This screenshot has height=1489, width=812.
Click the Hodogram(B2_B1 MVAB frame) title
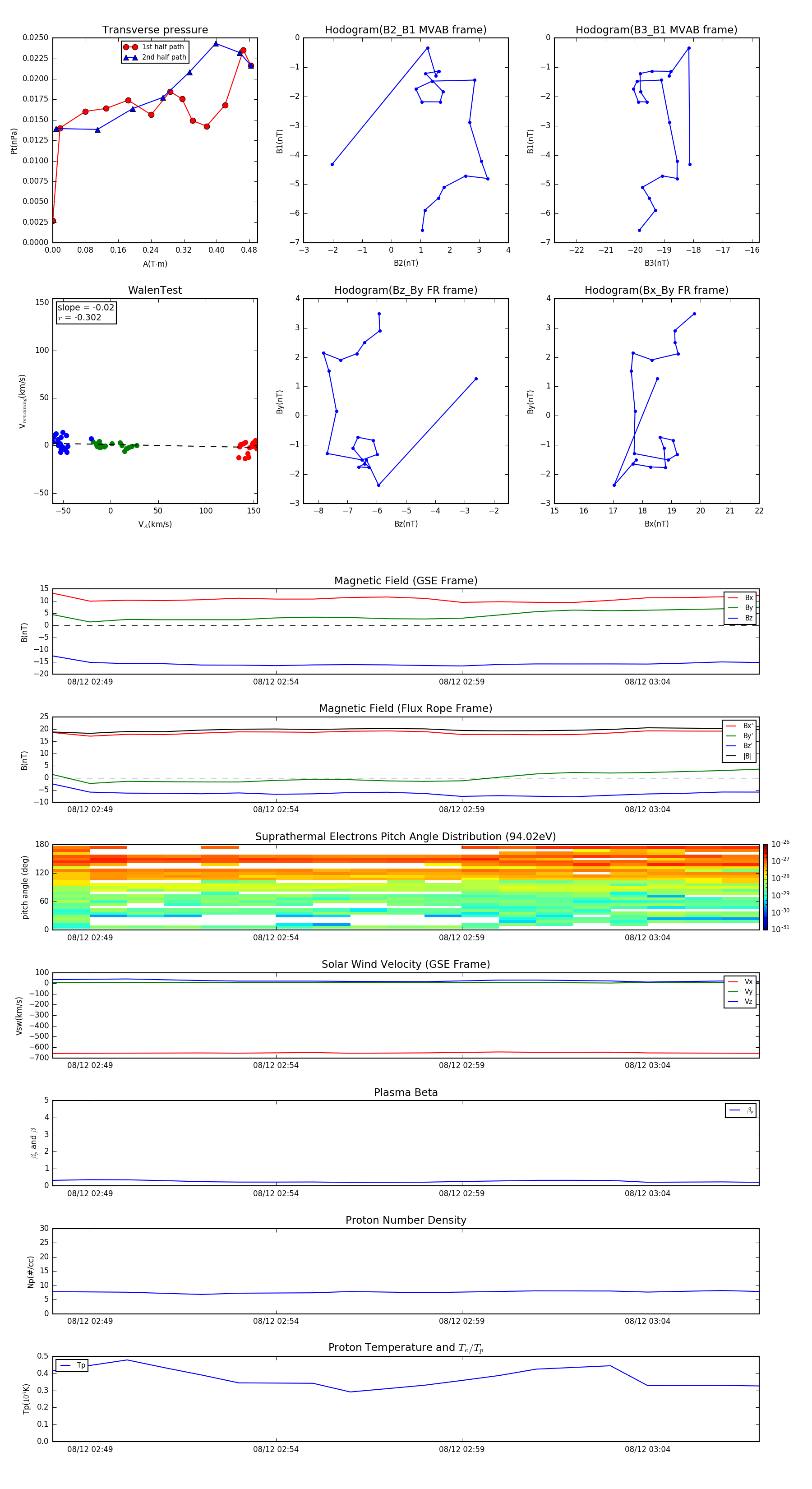coord(406,30)
